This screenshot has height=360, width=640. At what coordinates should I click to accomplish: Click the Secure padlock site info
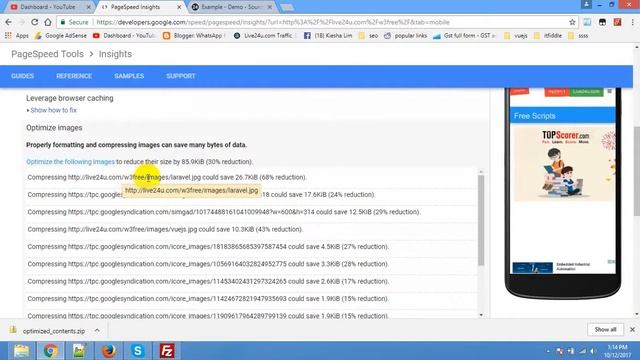point(74,22)
